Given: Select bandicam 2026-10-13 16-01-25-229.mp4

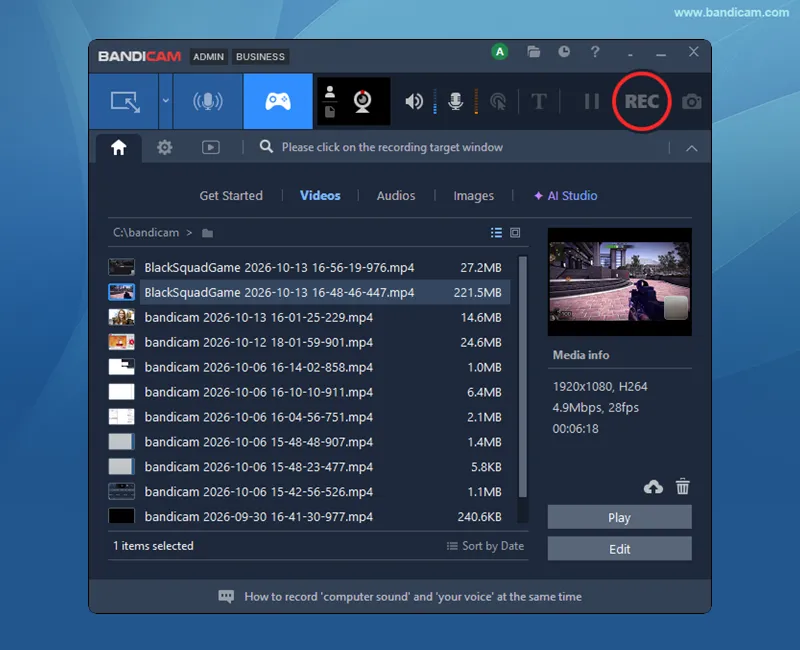Looking at the screenshot, I should pos(309,317).
